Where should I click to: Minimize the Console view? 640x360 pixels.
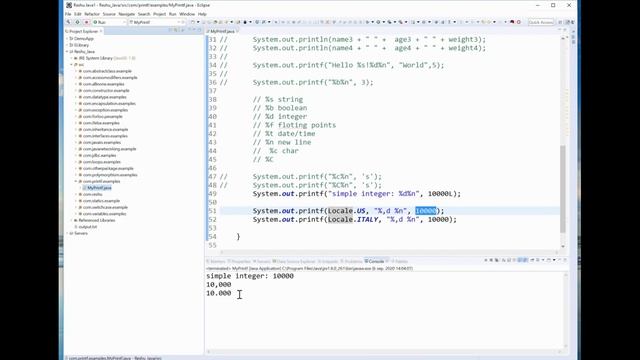coord(560,260)
